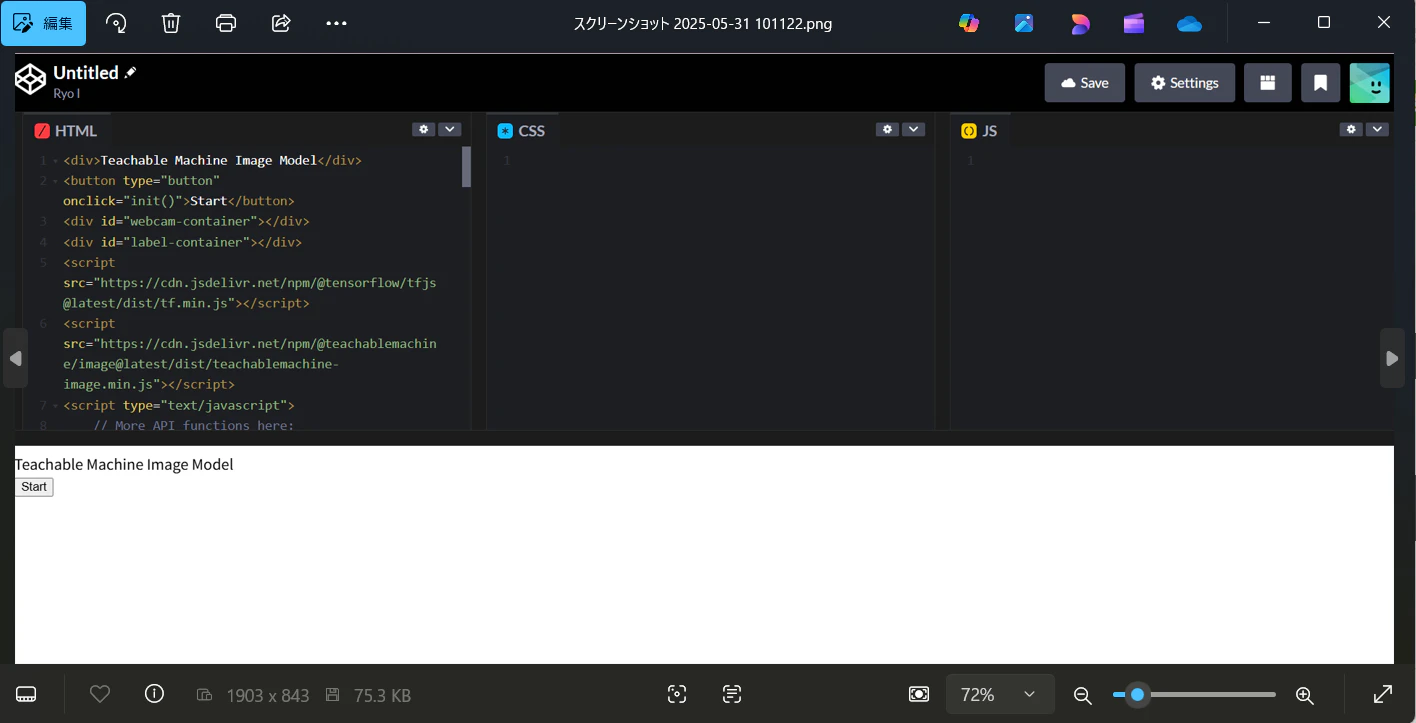Click the author name Ryo I
1416x723 pixels.
click(66, 93)
